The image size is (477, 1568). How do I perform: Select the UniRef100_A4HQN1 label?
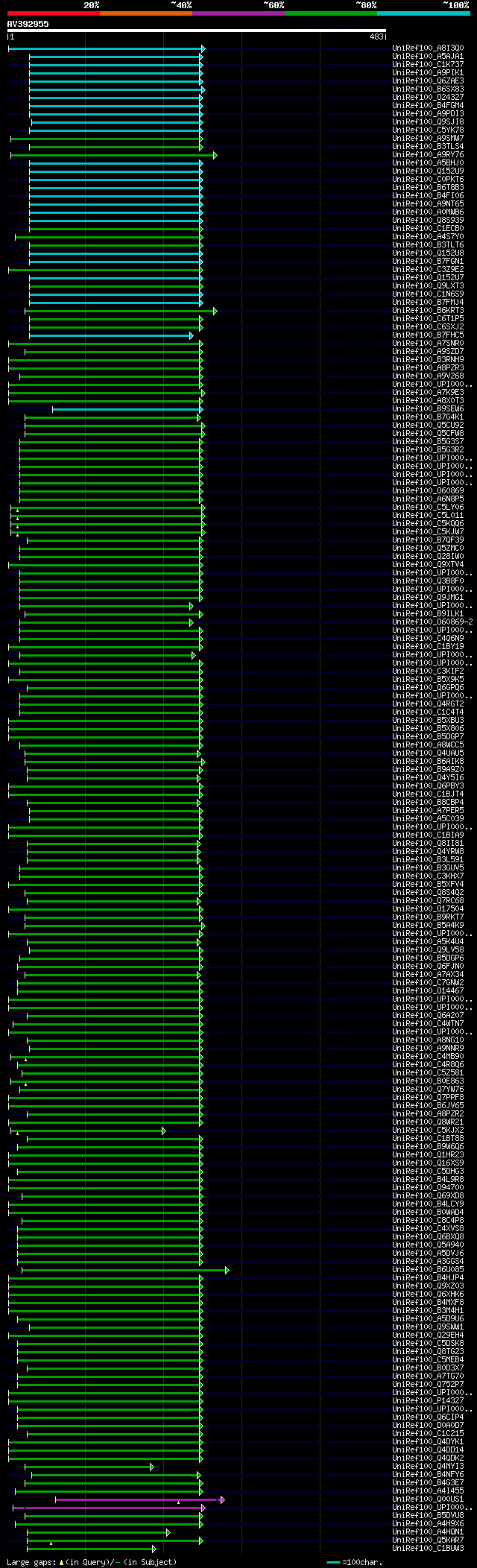[428, 1532]
